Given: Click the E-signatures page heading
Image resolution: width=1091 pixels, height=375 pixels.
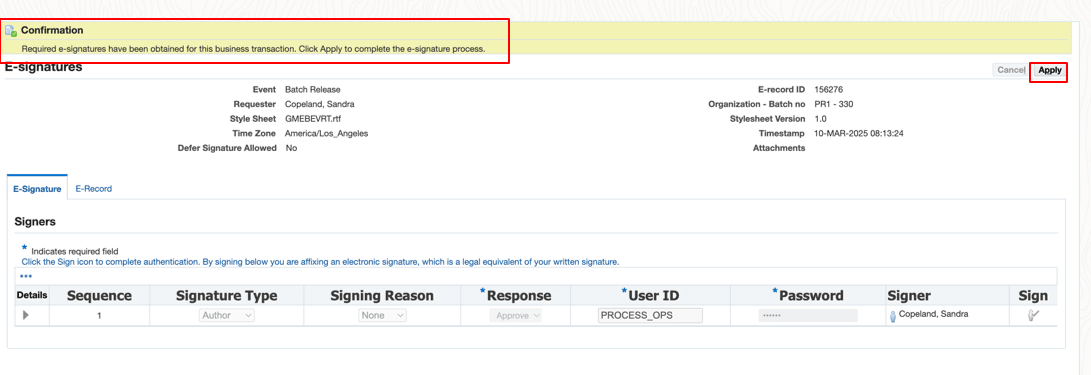Looking at the screenshot, I should point(44,68).
